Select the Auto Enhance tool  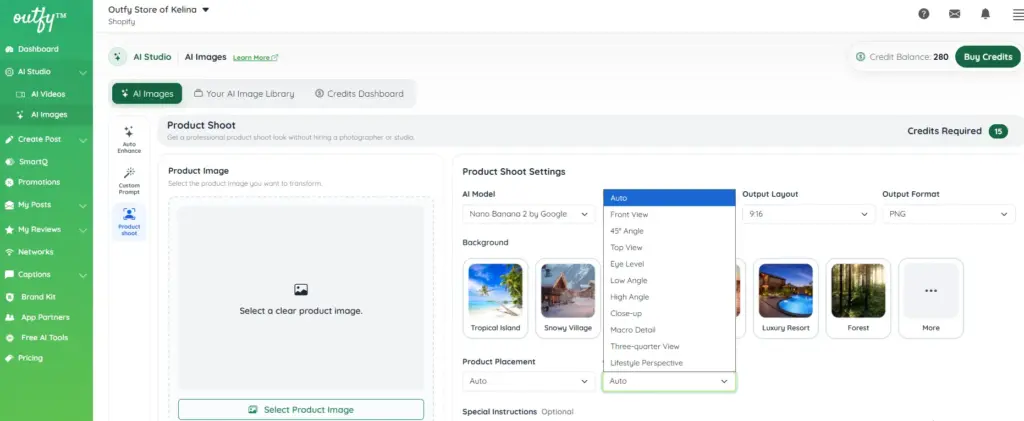129,139
